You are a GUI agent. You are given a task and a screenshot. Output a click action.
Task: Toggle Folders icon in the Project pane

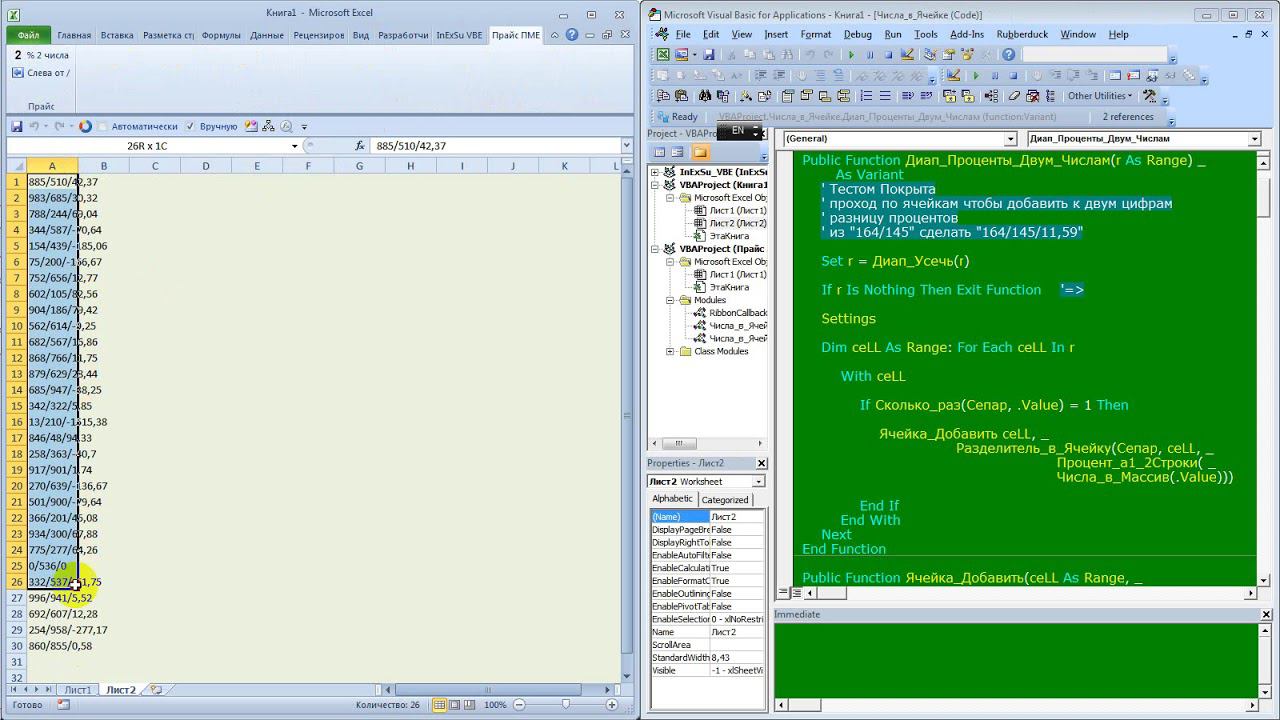point(700,152)
